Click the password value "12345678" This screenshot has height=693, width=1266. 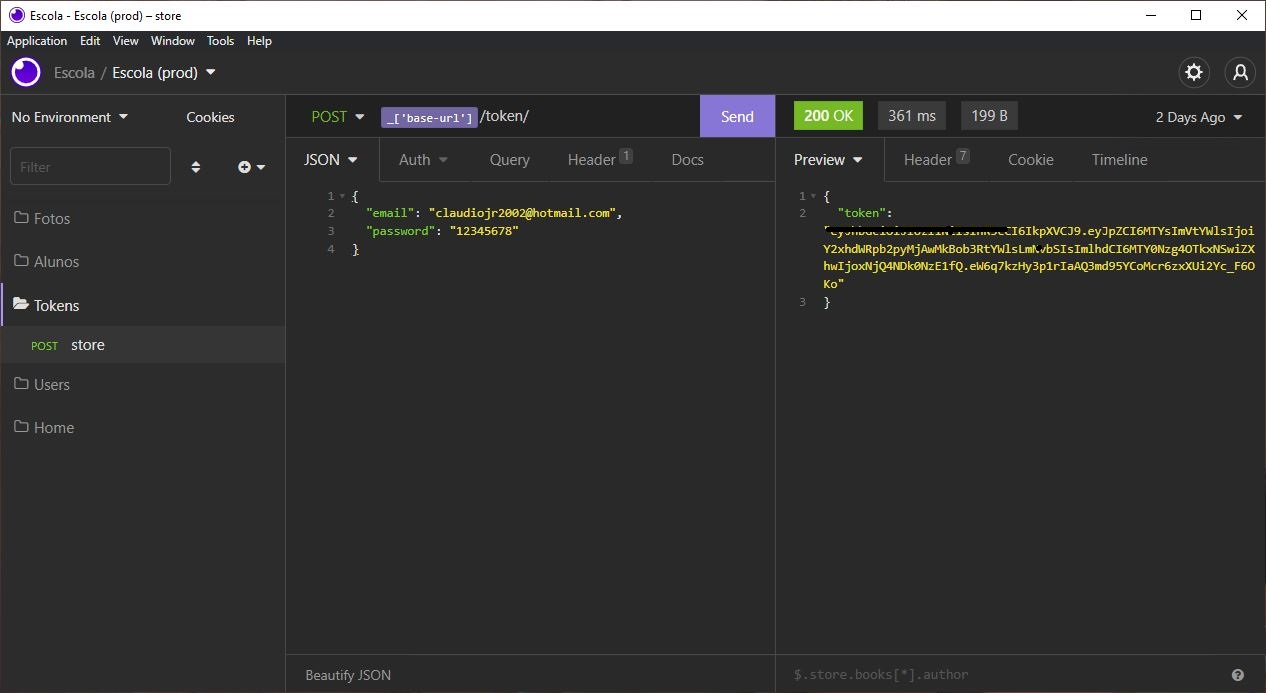tap(484, 231)
